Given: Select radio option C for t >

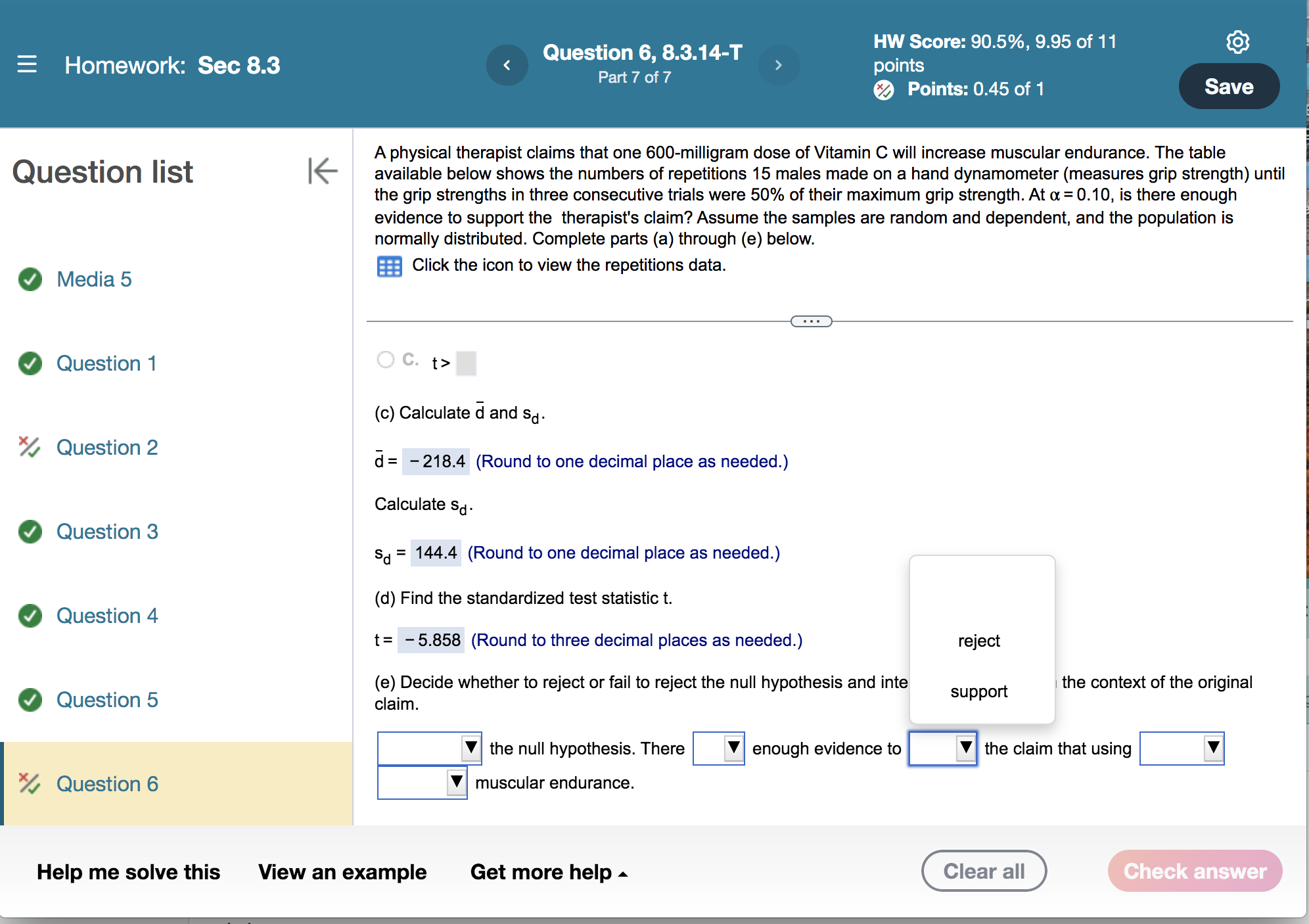Looking at the screenshot, I should coord(386,359).
